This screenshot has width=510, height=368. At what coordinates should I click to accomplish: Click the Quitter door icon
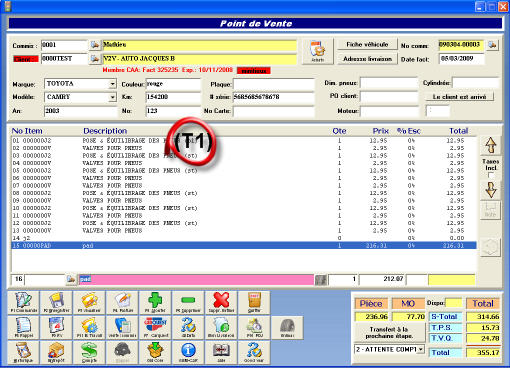254,302
